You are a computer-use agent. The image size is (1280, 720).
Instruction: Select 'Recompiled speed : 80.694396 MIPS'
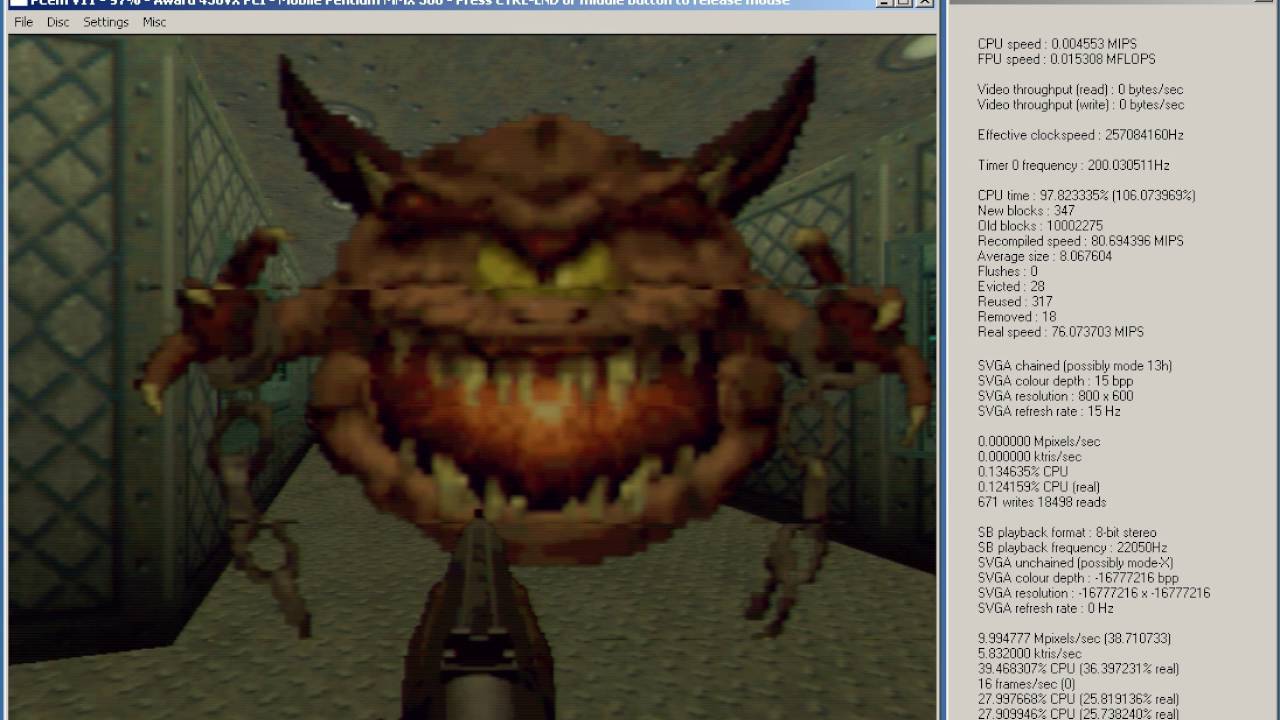click(x=1080, y=241)
